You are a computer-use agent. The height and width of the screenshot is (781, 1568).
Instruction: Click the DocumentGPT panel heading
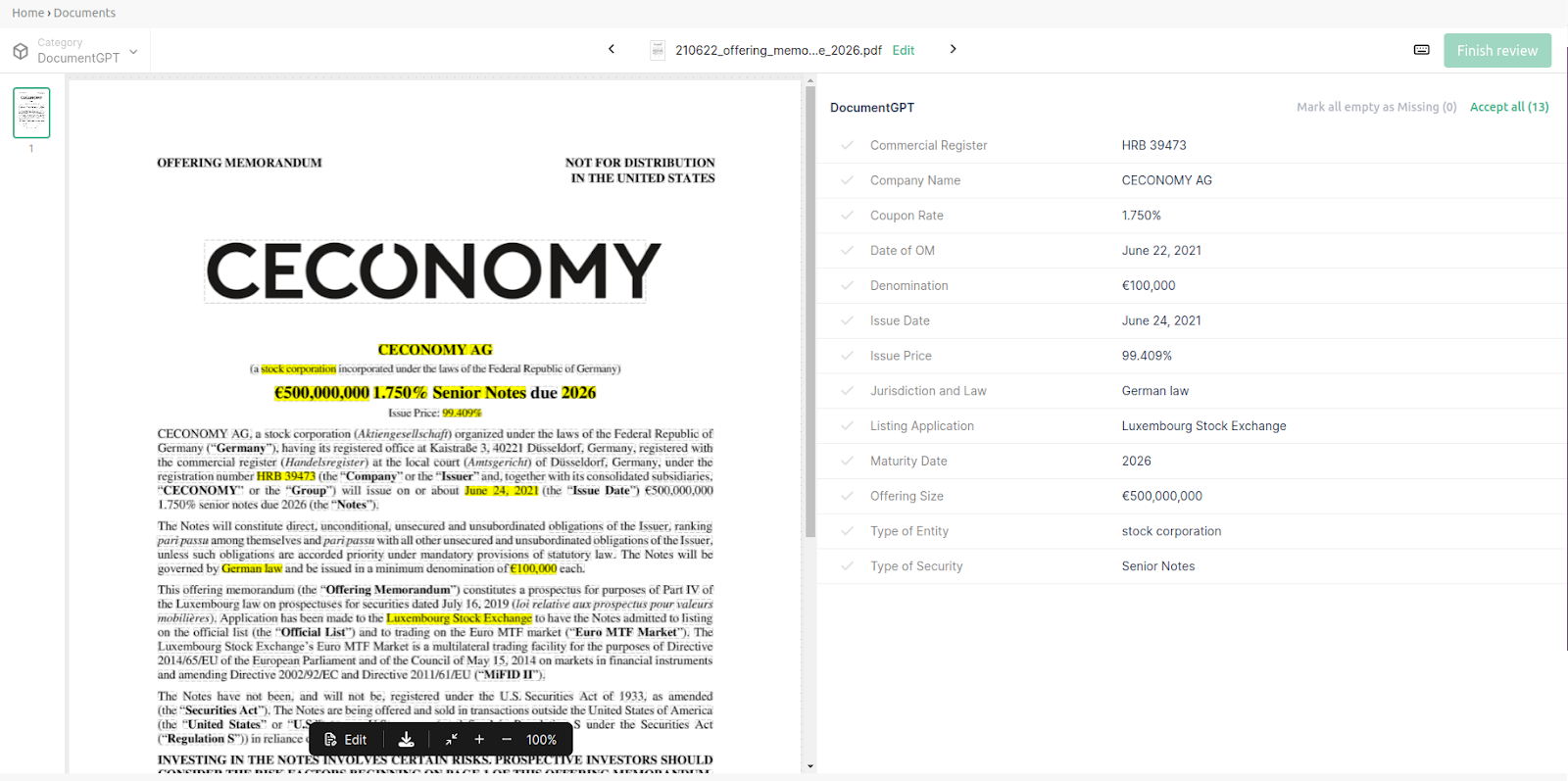(x=872, y=108)
